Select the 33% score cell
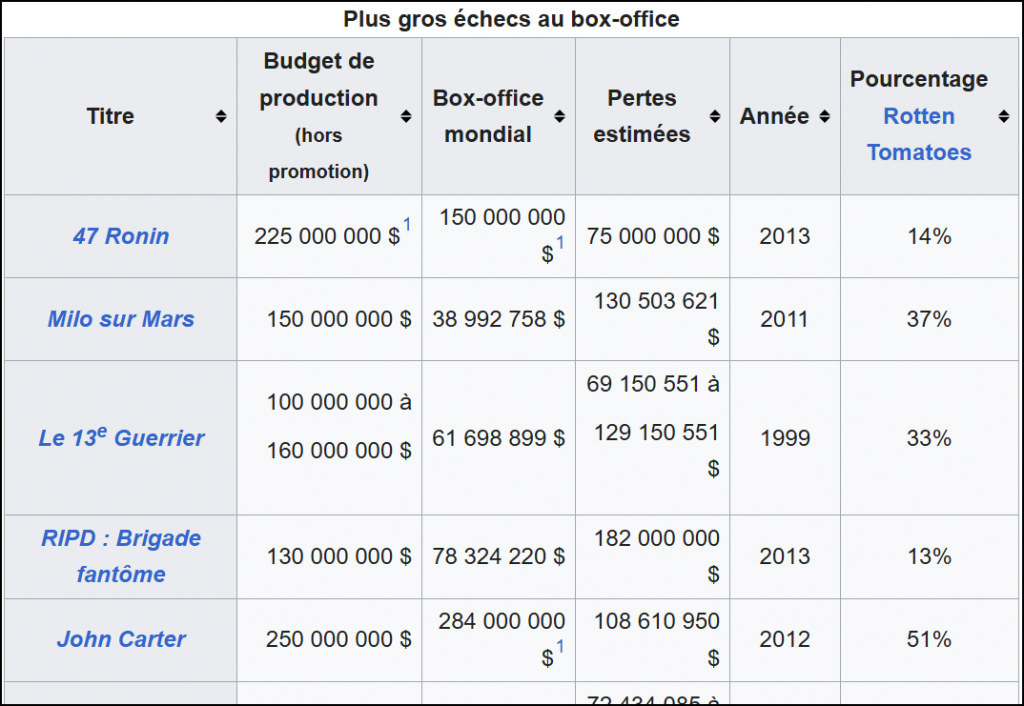Viewport: 1024px width, 706px height. pos(929,438)
